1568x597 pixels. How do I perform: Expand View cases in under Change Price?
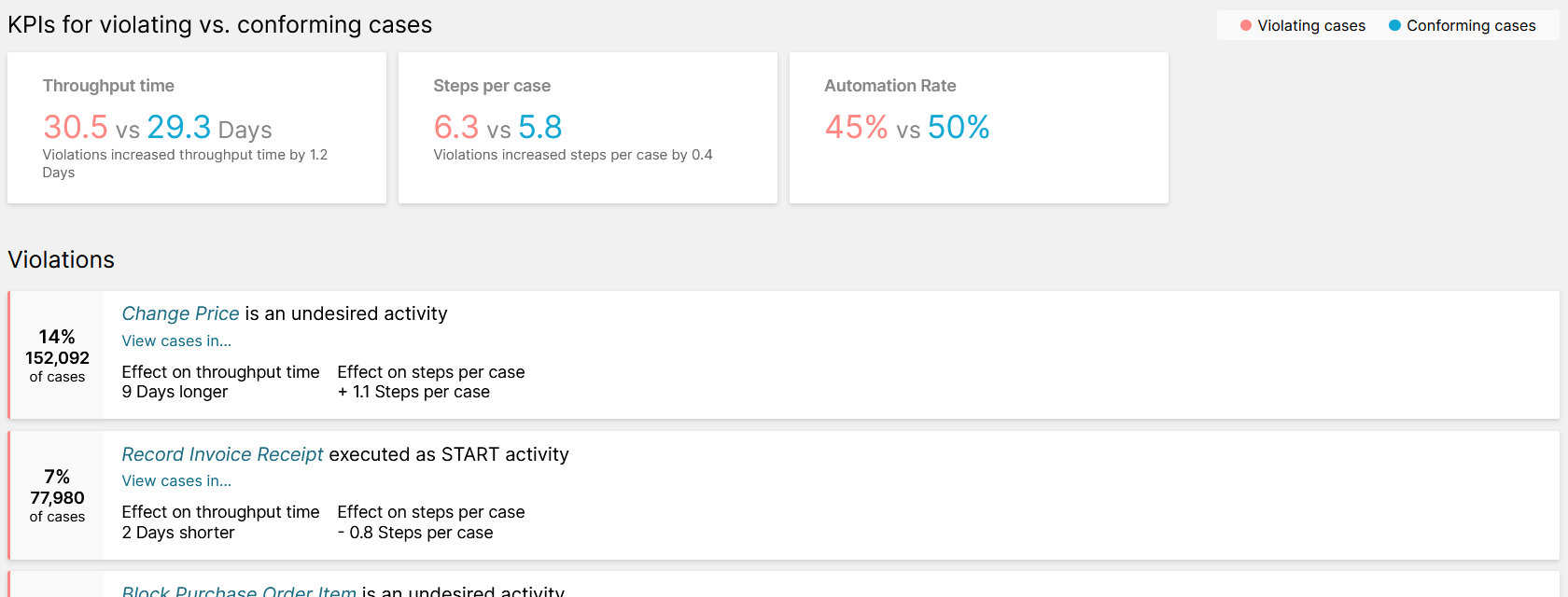[x=176, y=341]
